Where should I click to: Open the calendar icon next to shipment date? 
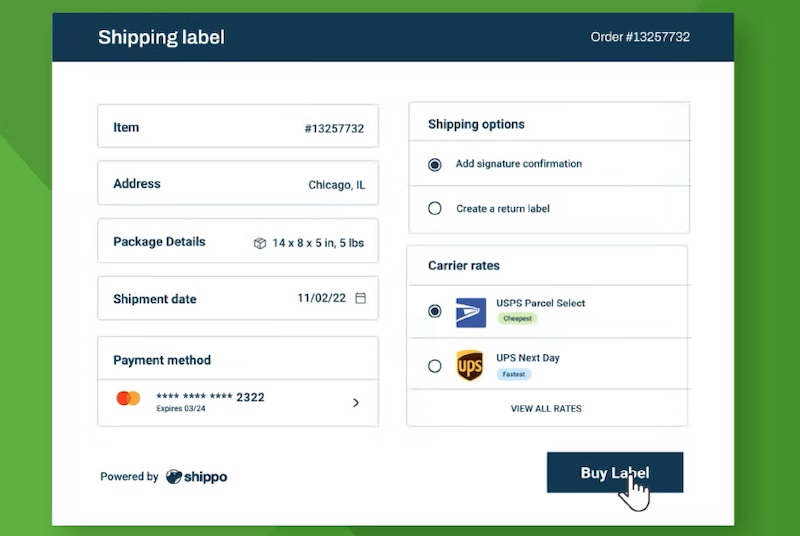tap(360, 298)
